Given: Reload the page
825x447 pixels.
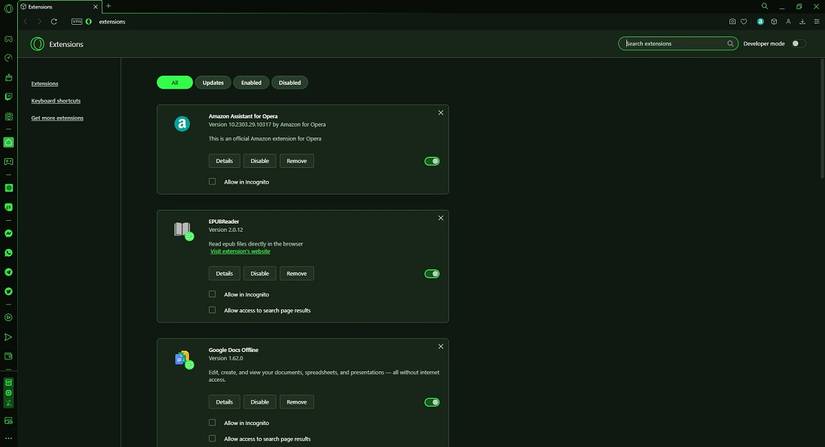Looking at the screenshot, I should pyautogui.click(x=54, y=22).
